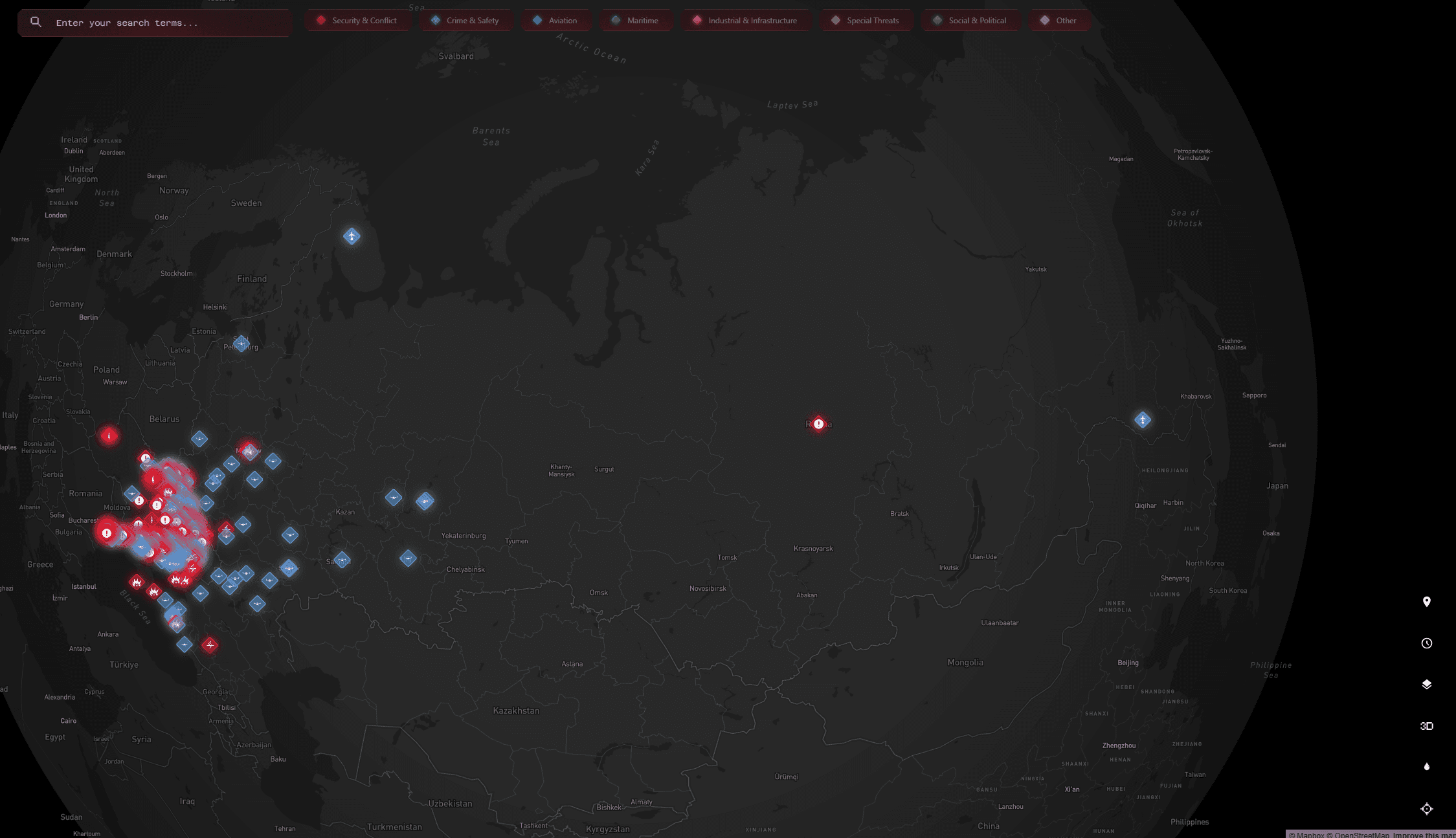Toggle the Social & Political filter
This screenshot has height=838, width=1456.
(x=970, y=21)
